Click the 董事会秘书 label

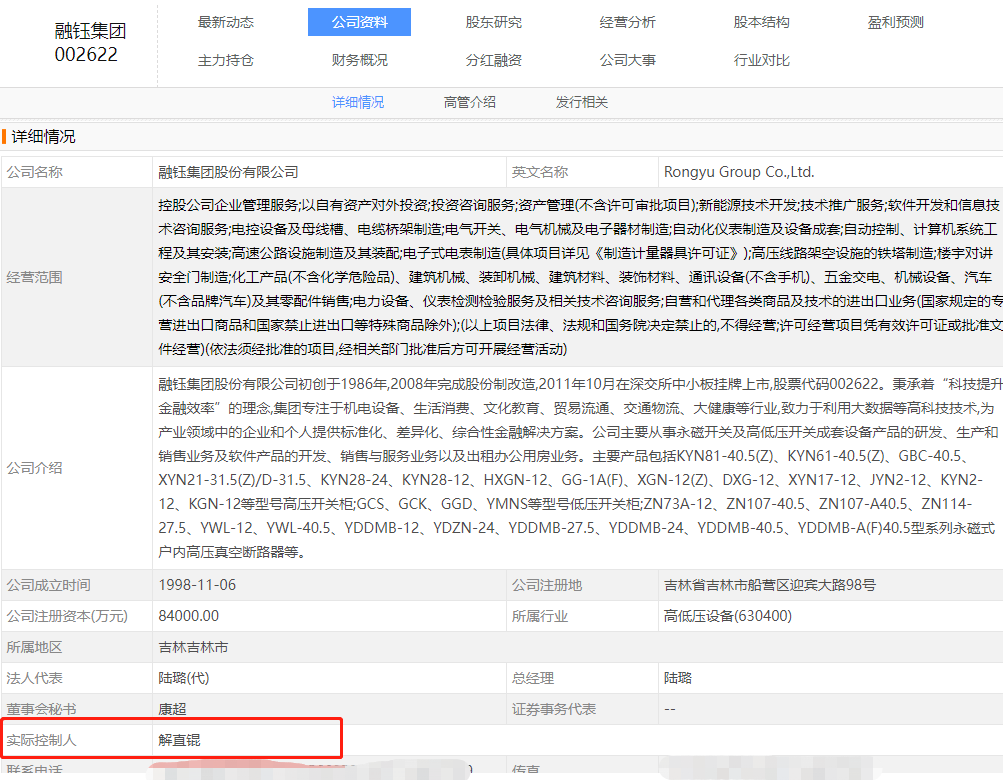click(x=42, y=709)
